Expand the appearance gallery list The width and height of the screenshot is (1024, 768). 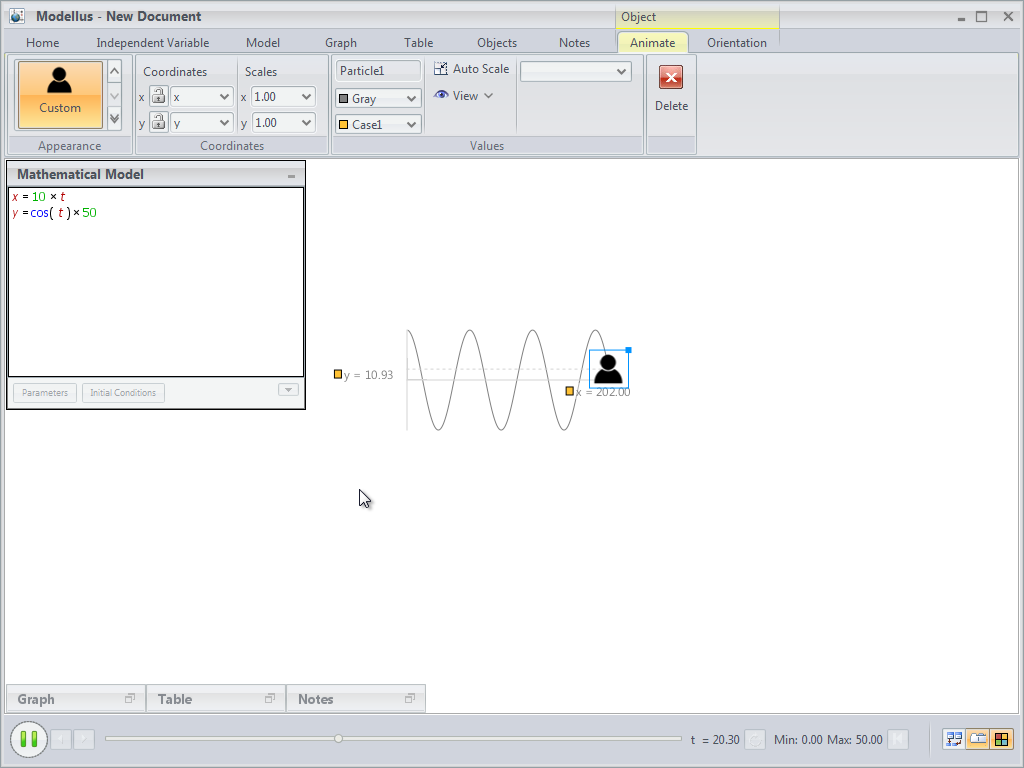click(x=114, y=119)
